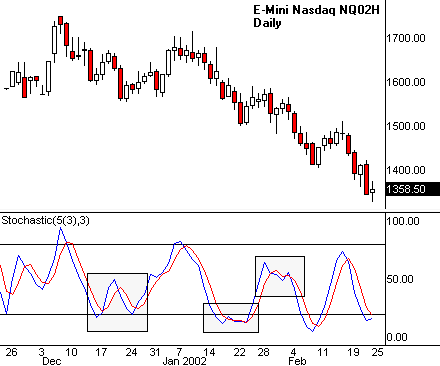Click the '10' date axis label
Screen dimensions: 440x366
pos(71,352)
